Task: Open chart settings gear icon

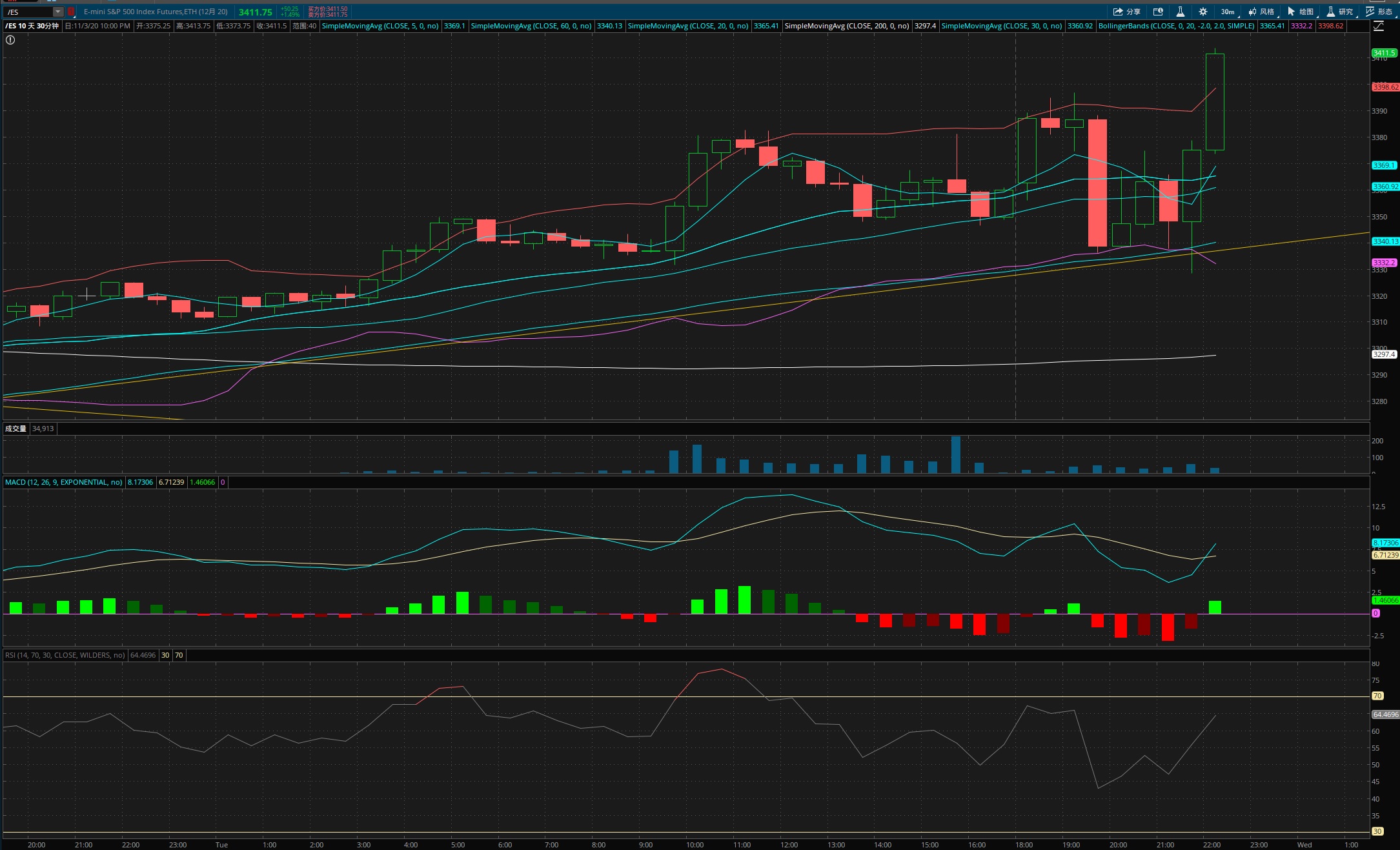Action: 1202,12
